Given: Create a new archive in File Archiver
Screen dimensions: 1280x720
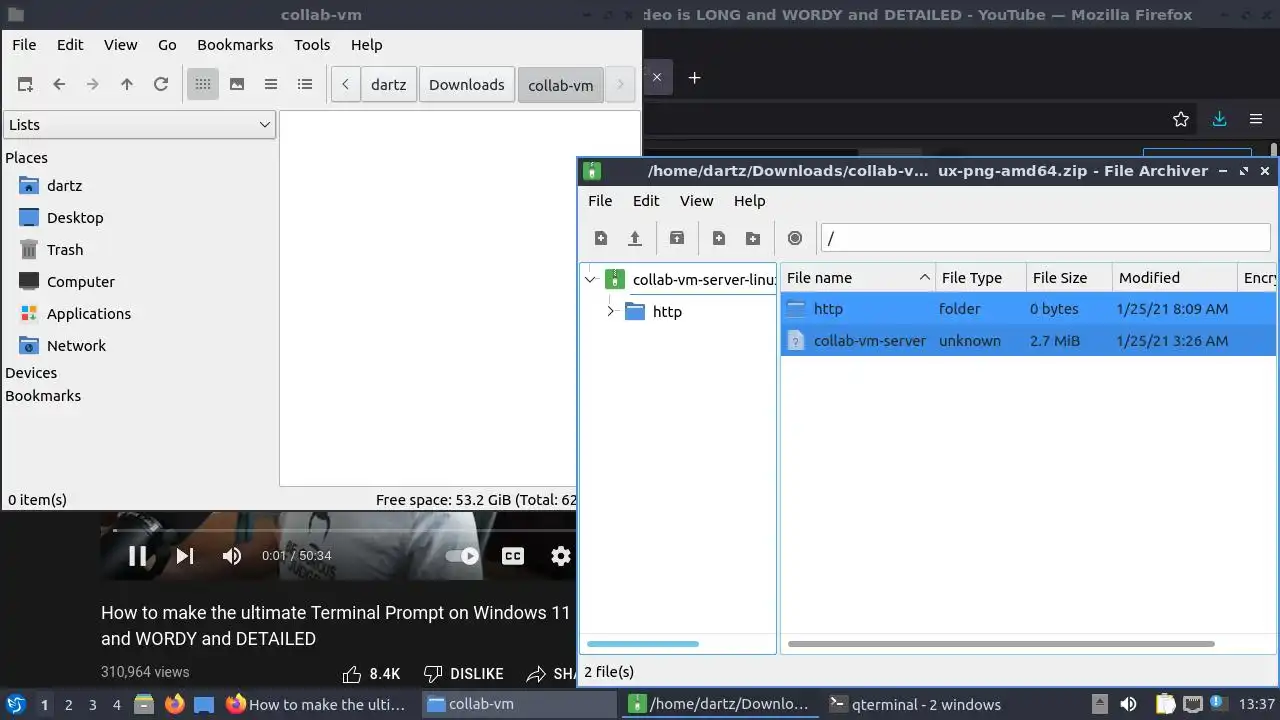Looking at the screenshot, I should point(601,238).
